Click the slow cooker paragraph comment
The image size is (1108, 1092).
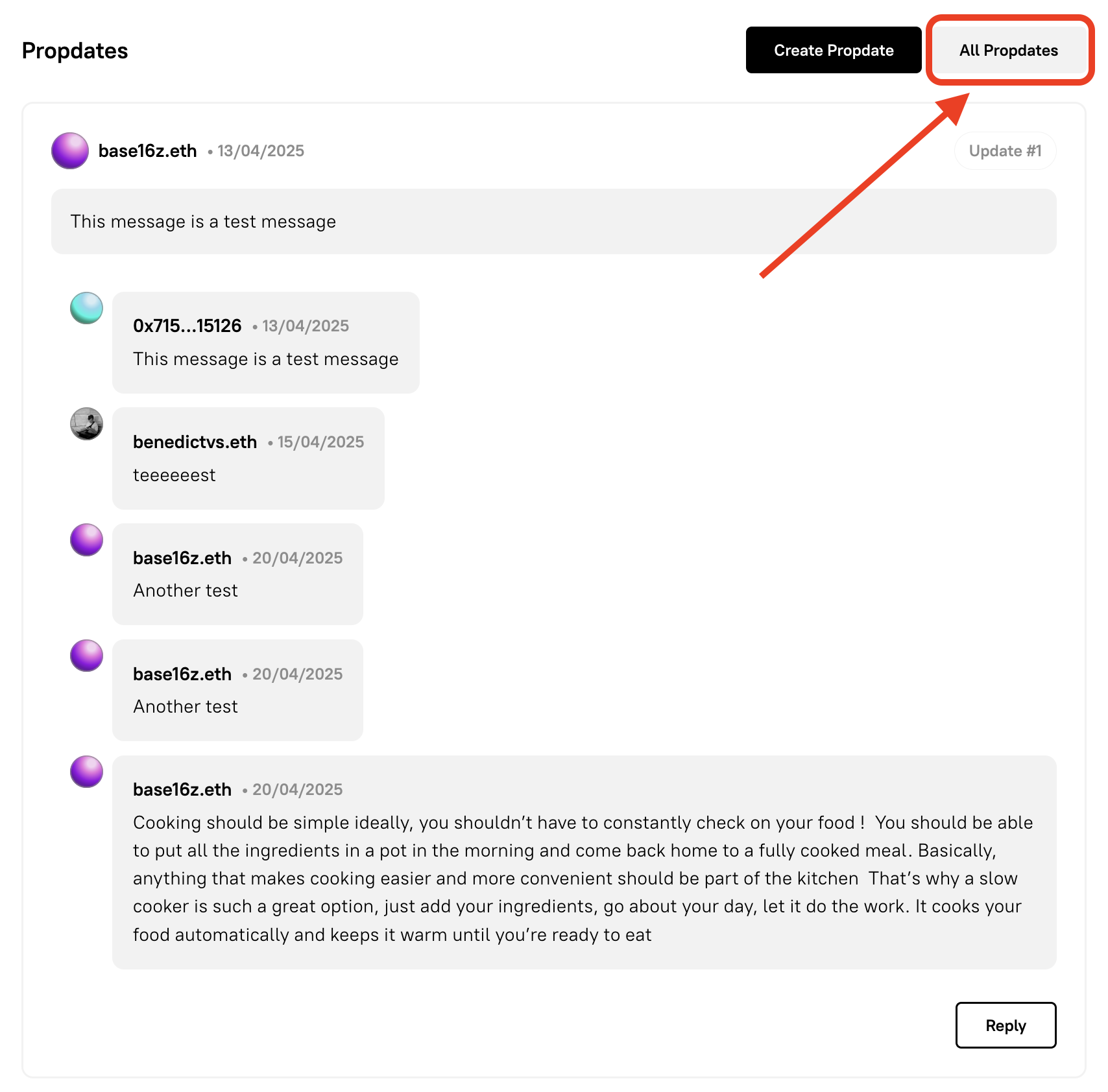[x=583, y=878]
